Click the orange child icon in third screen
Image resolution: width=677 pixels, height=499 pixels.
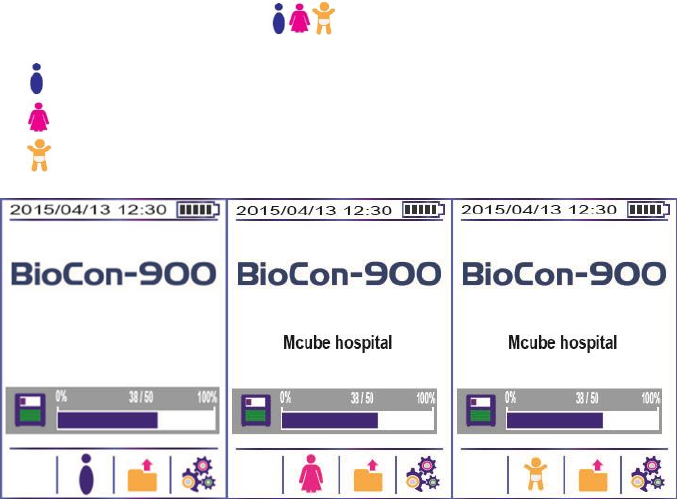click(x=537, y=473)
